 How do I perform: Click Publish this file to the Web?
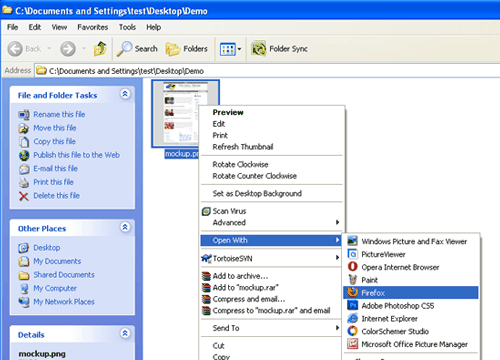pyautogui.click(x=76, y=155)
